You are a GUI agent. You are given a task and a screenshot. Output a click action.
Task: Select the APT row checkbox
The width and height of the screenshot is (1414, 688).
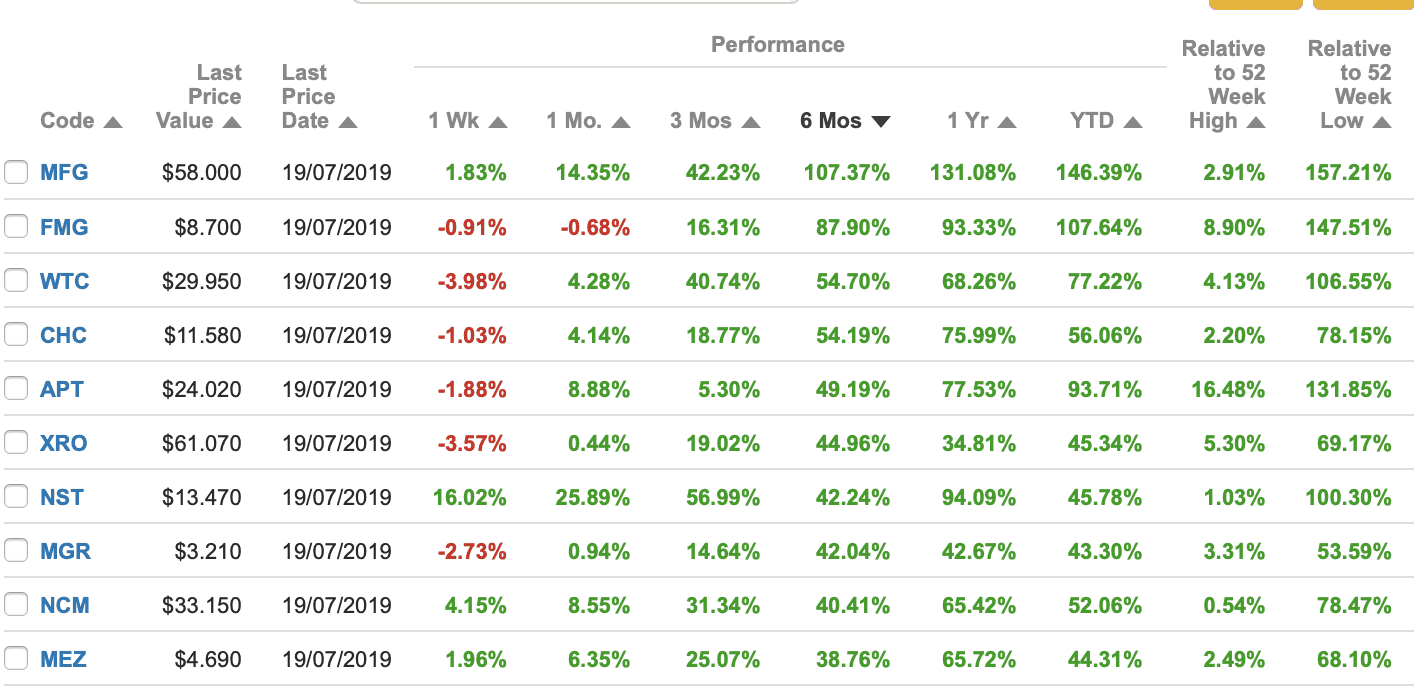click(16, 389)
